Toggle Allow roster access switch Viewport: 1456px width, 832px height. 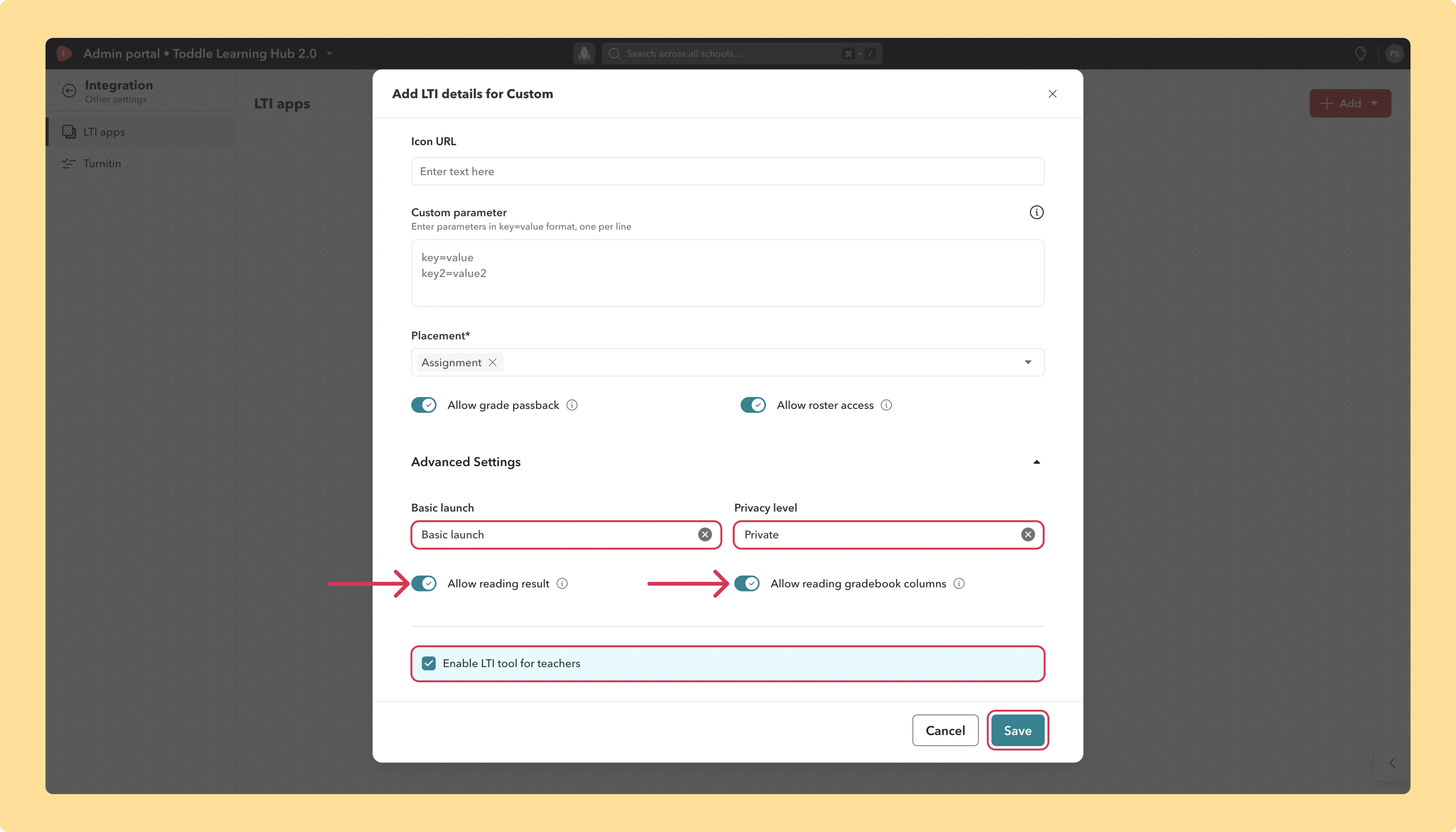click(x=753, y=405)
